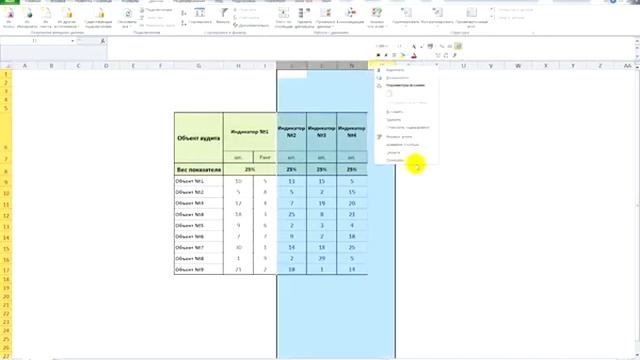
Task: Sort ascending A to Z
Action: [x=184, y=14]
